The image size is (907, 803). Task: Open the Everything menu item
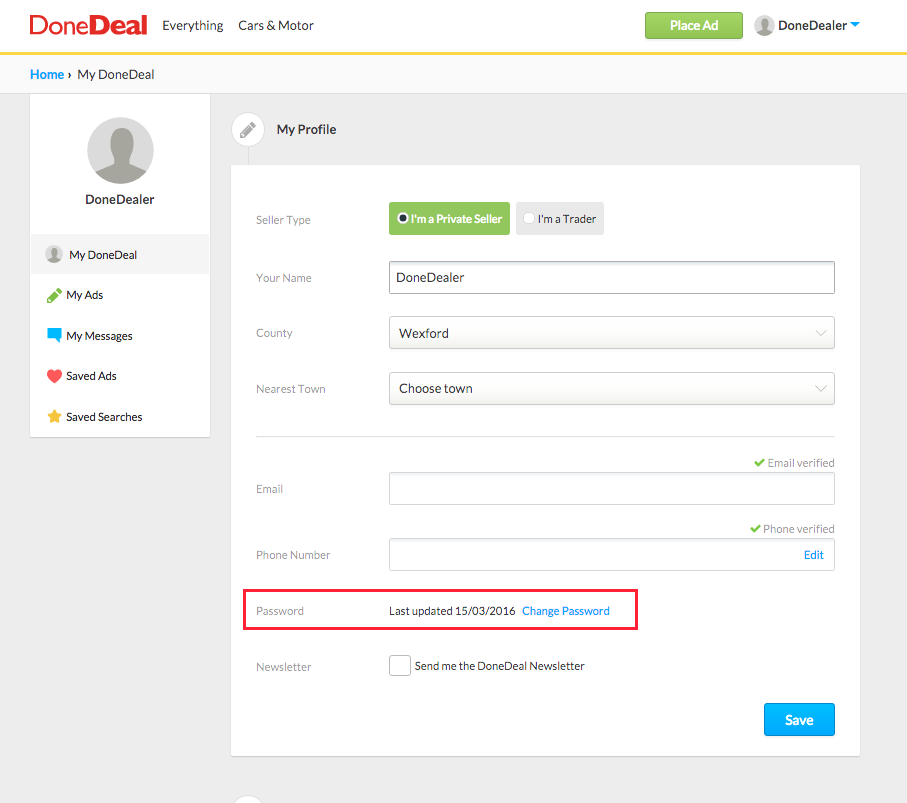(193, 25)
